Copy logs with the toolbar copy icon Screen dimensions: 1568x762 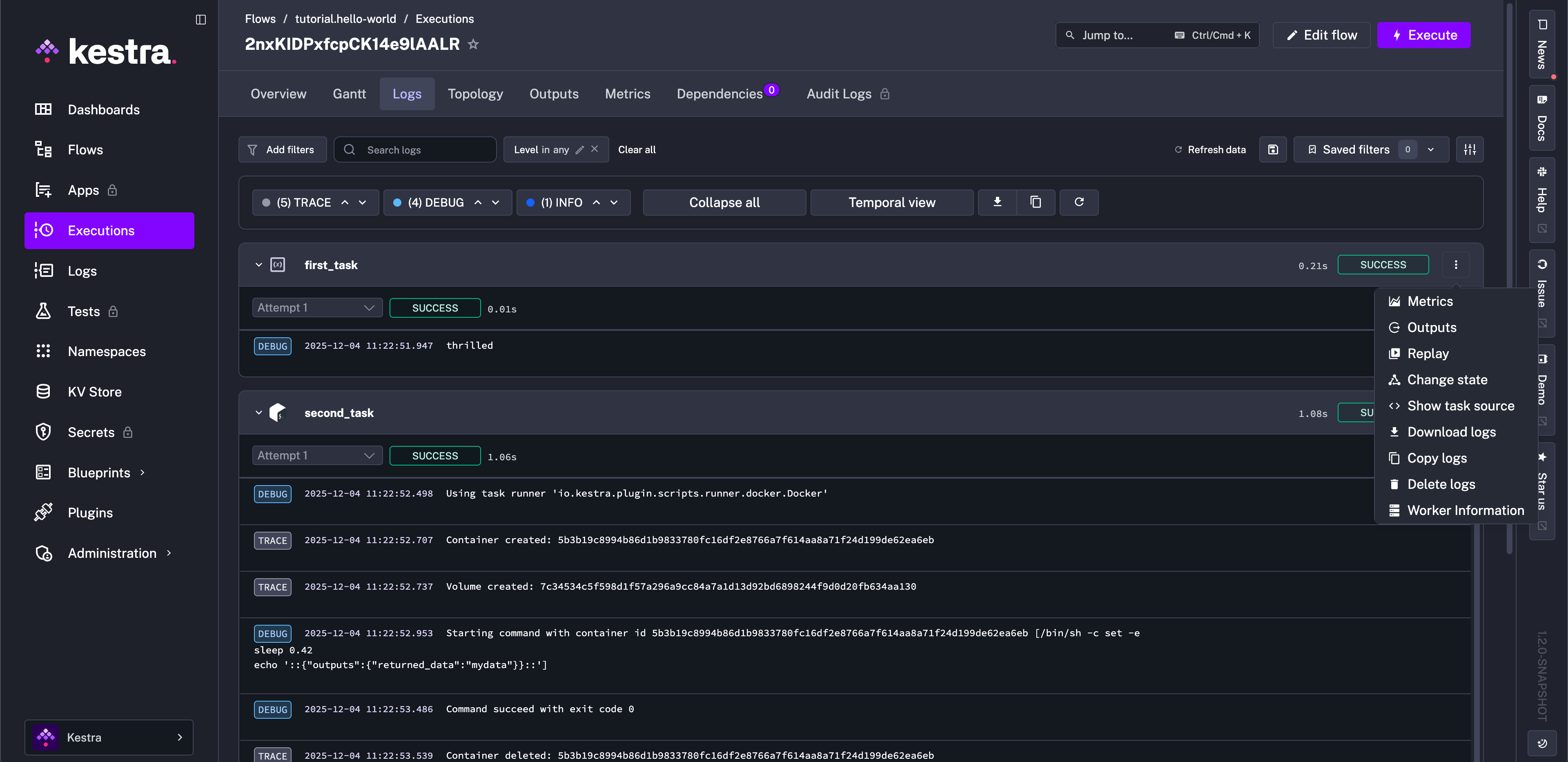(x=1036, y=202)
